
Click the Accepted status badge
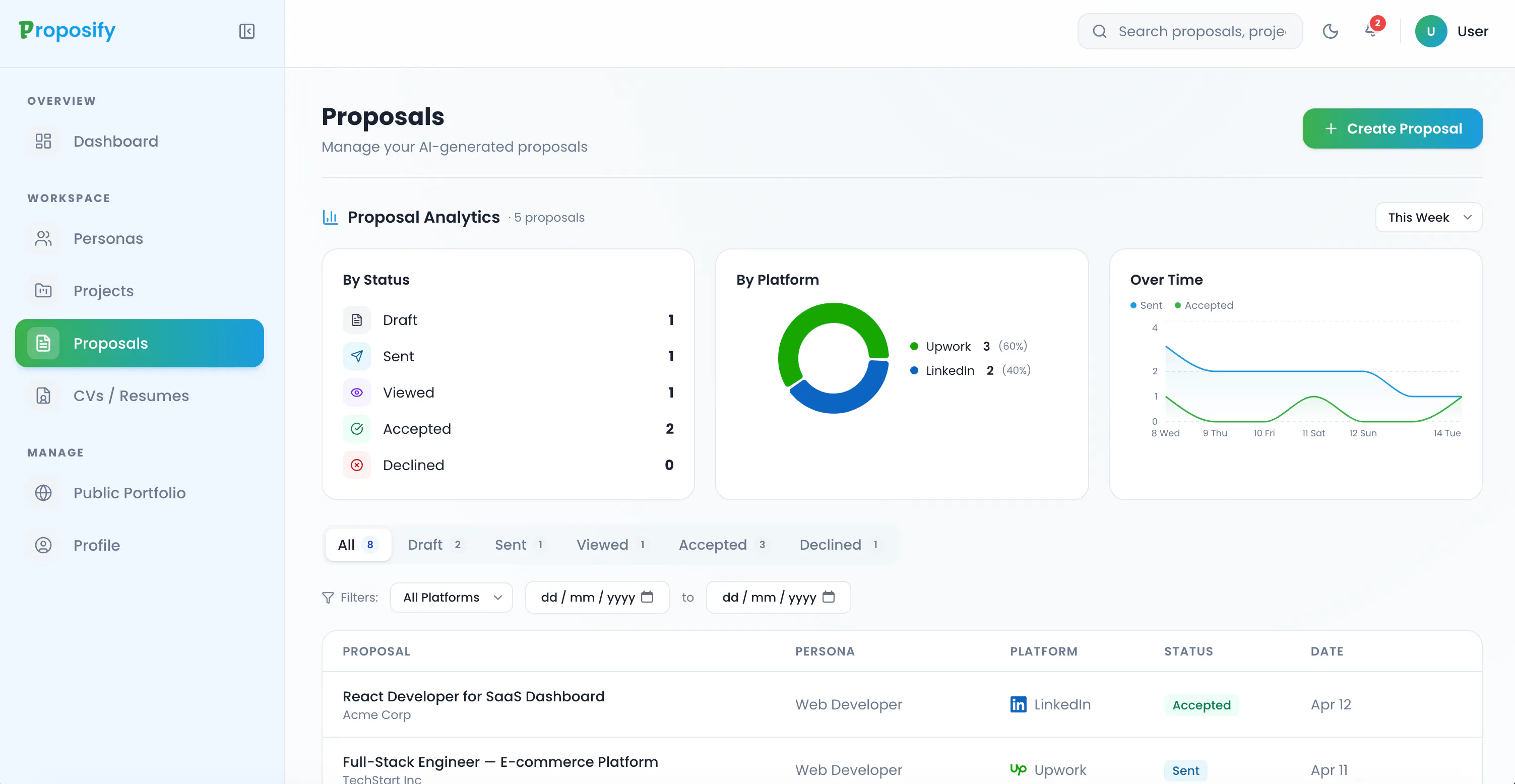[x=1201, y=704]
